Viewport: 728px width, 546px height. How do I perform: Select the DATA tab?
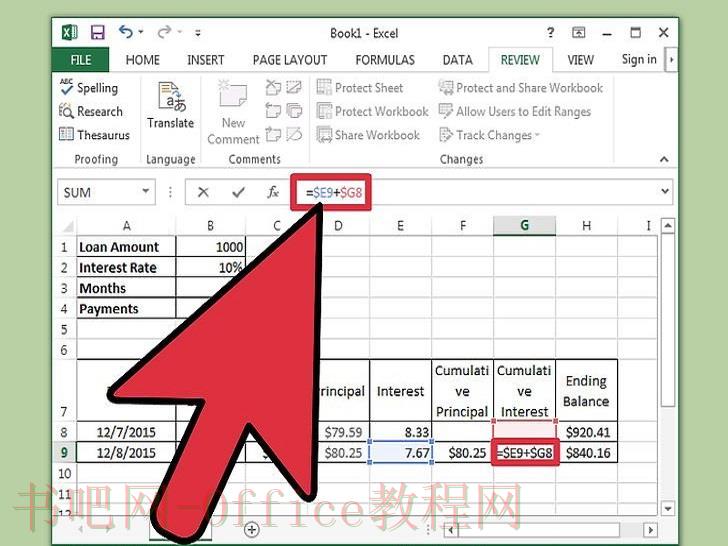[x=457, y=60]
